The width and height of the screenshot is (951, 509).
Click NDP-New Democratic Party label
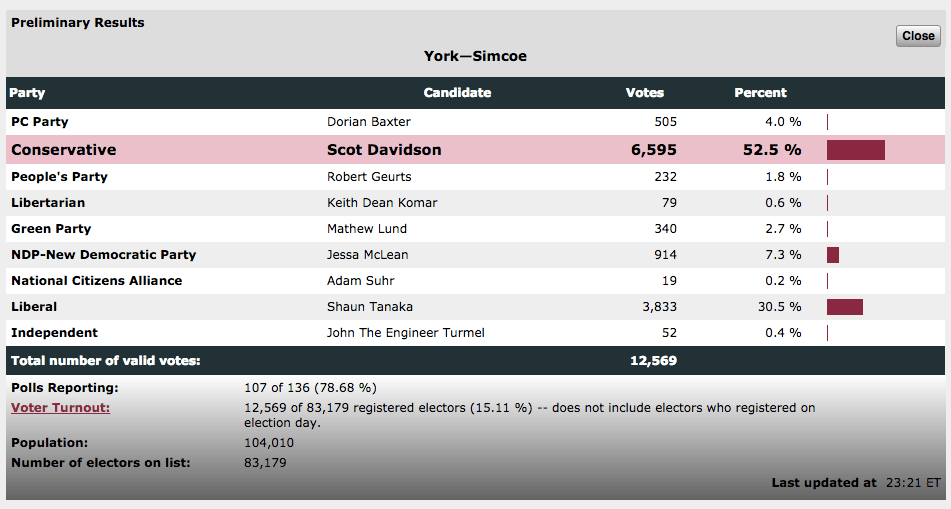click(x=104, y=255)
